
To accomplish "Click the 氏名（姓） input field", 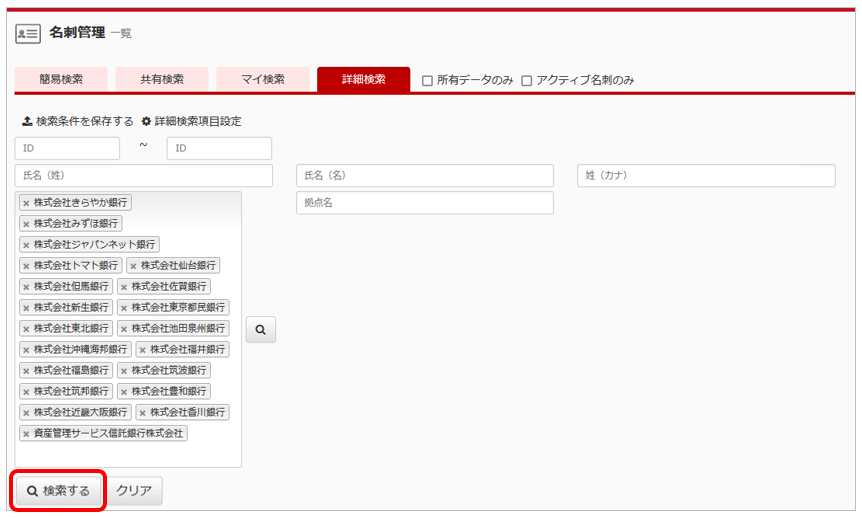I will pos(143,175).
